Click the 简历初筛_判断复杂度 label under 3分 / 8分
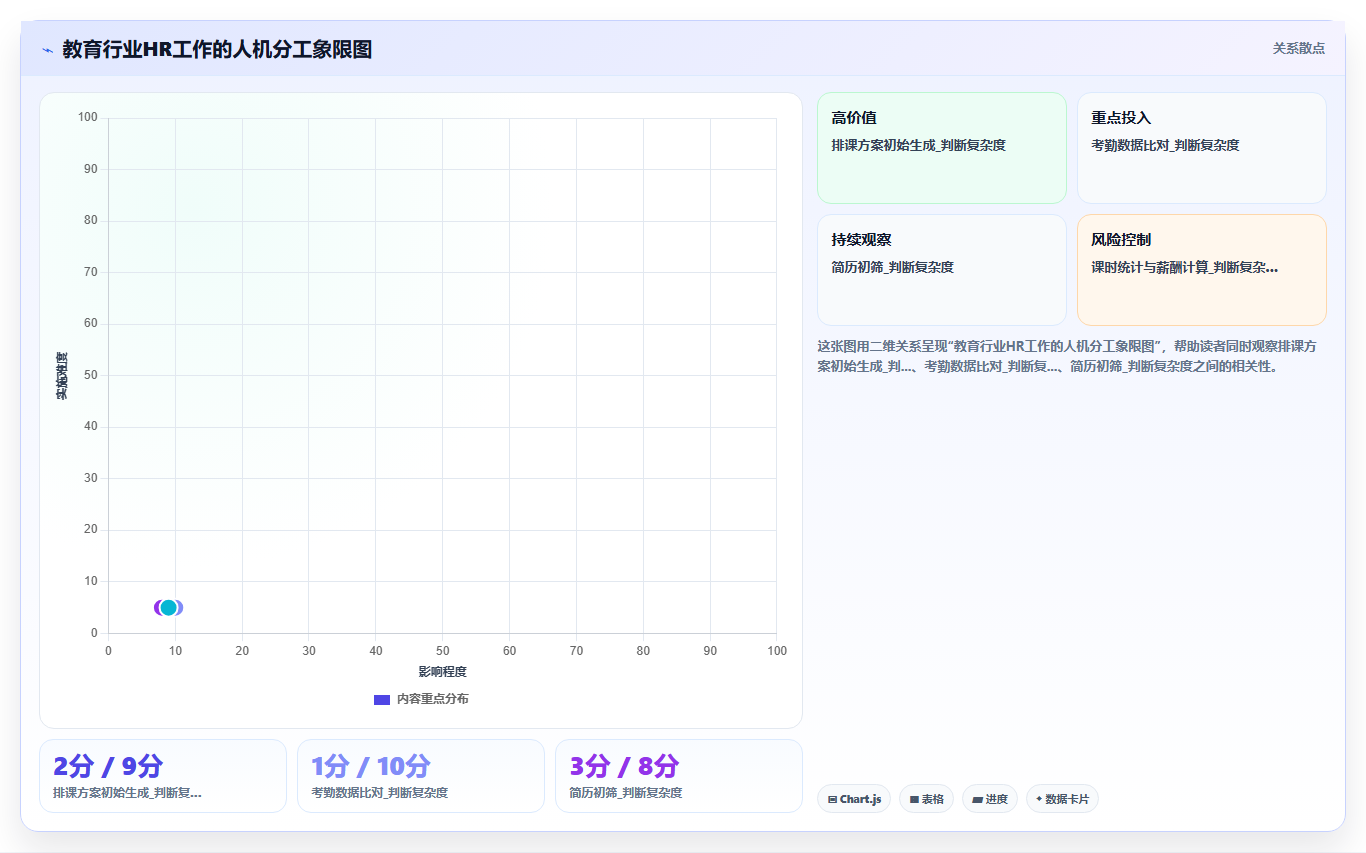 click(x=625, y=793)
